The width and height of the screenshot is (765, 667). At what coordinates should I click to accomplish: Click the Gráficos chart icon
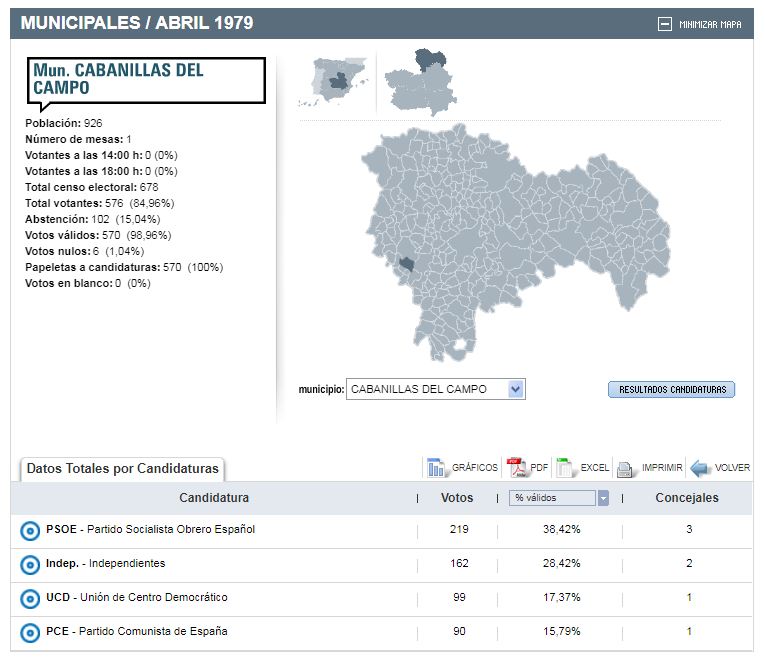point(436,467)
